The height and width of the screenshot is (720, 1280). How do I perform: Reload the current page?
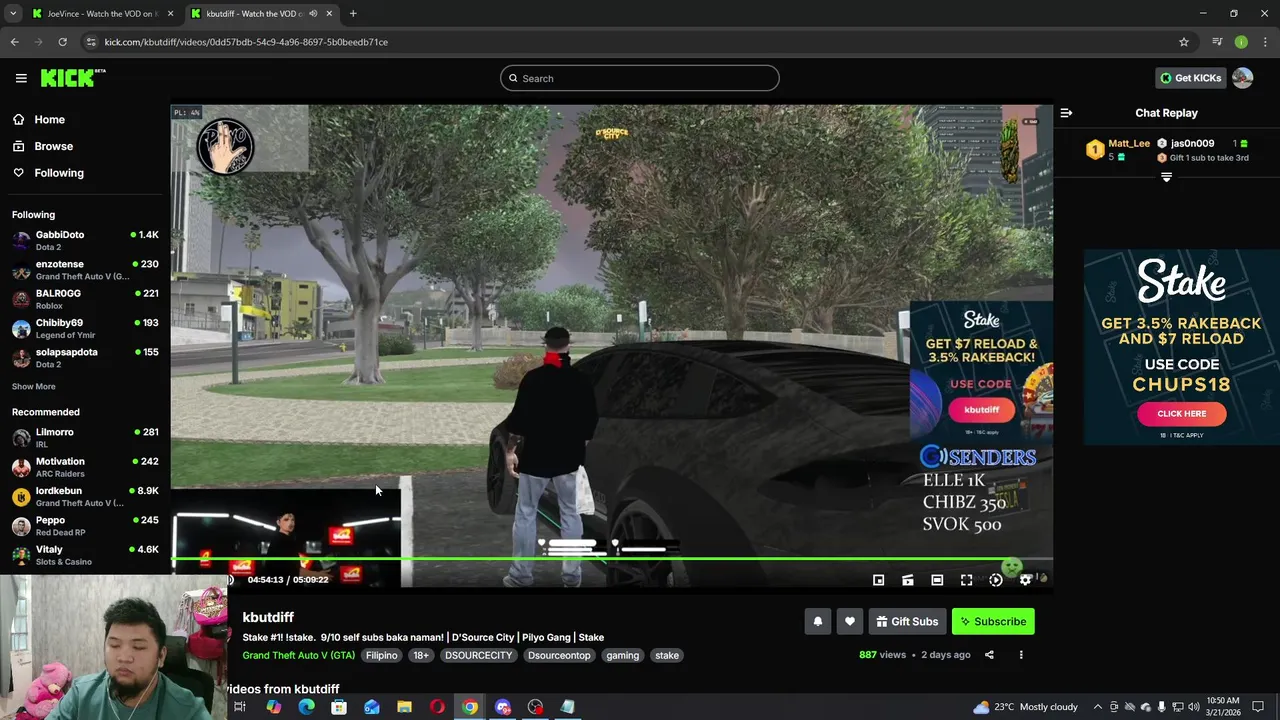62,42
